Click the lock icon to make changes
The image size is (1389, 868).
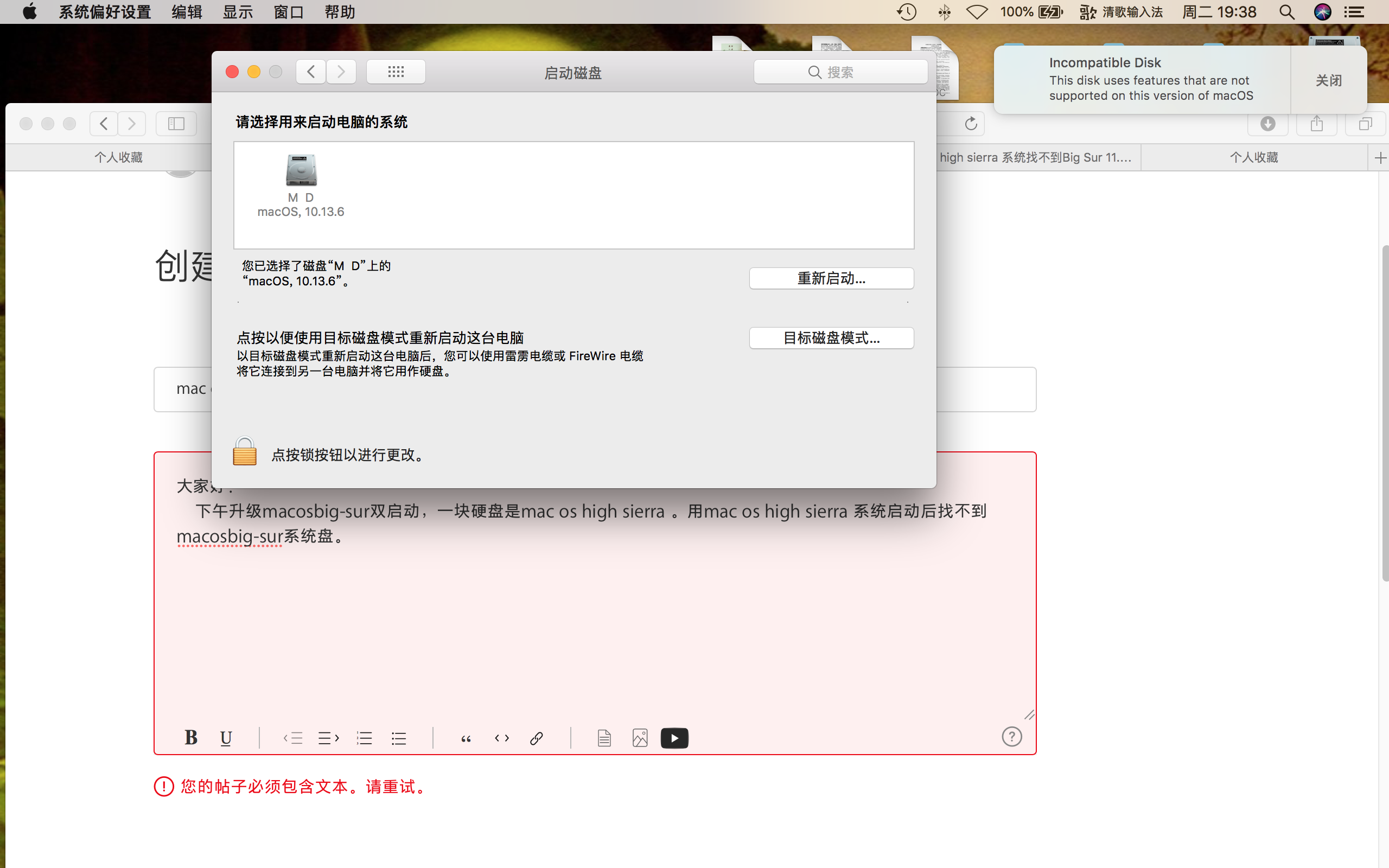pyautogui.click(x=245, y=451)
